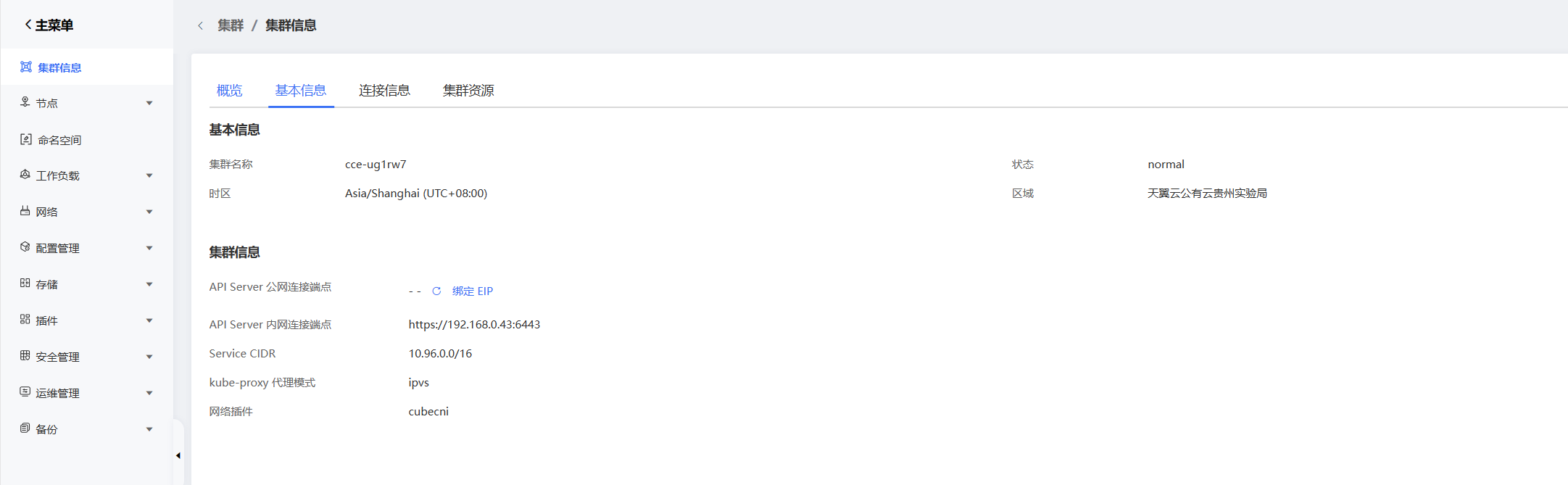This screenshot has height=485, width=1568.
Task: Expand the 节点 menu arrow
Action: (x=149, y=103)
